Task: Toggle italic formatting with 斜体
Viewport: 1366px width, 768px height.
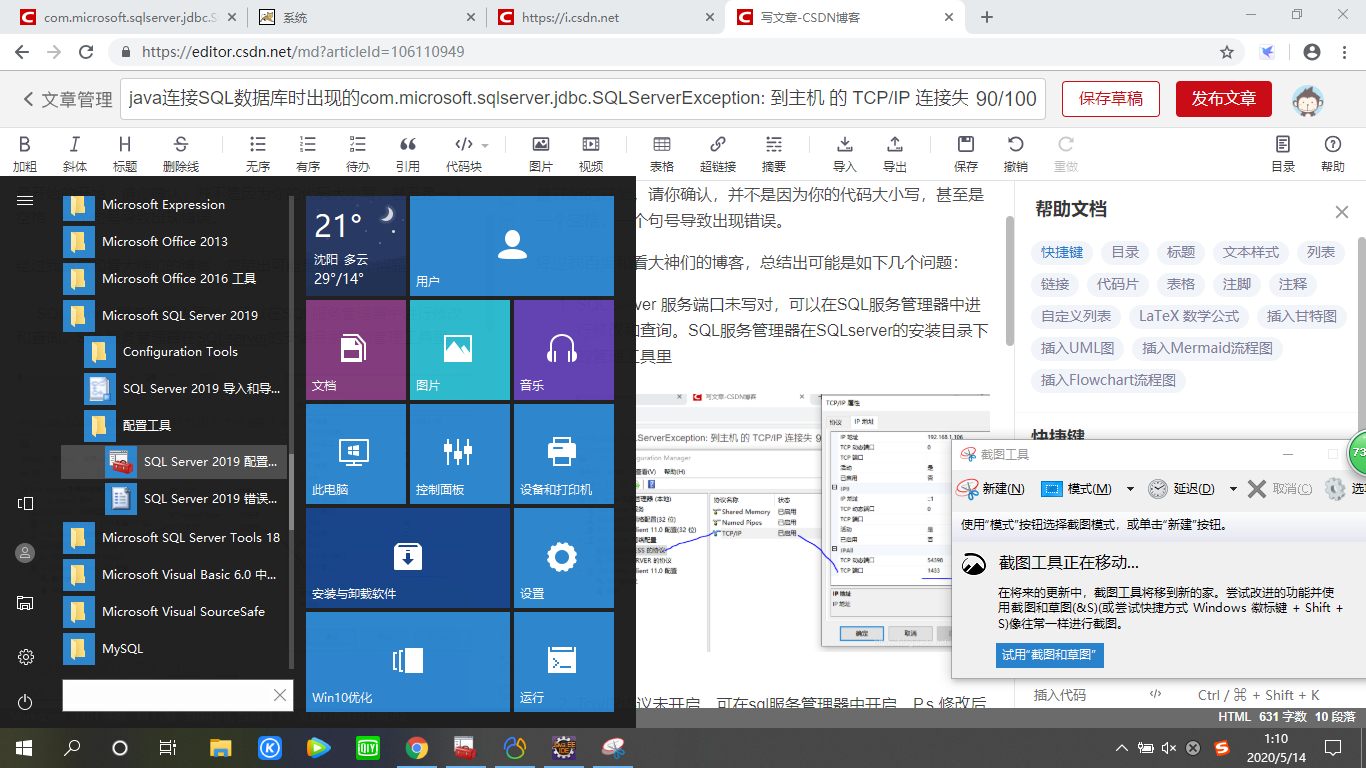Action: 74,150
